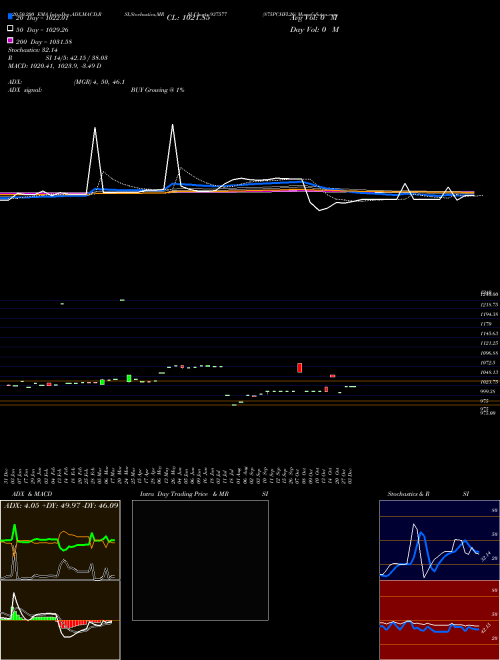The height and width of the screenshot is (660, 500).
Task: Click the white 50 Day EMA legend swatch
Action: [x=10, y=29]
